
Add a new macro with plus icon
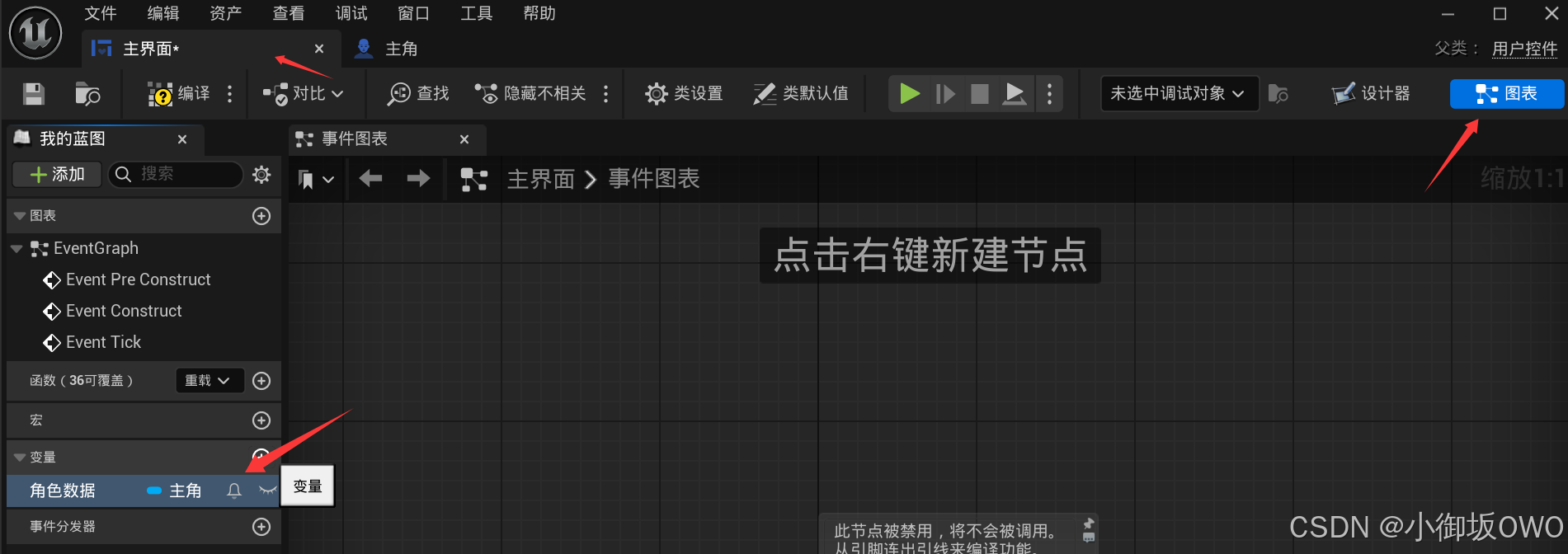261,420
